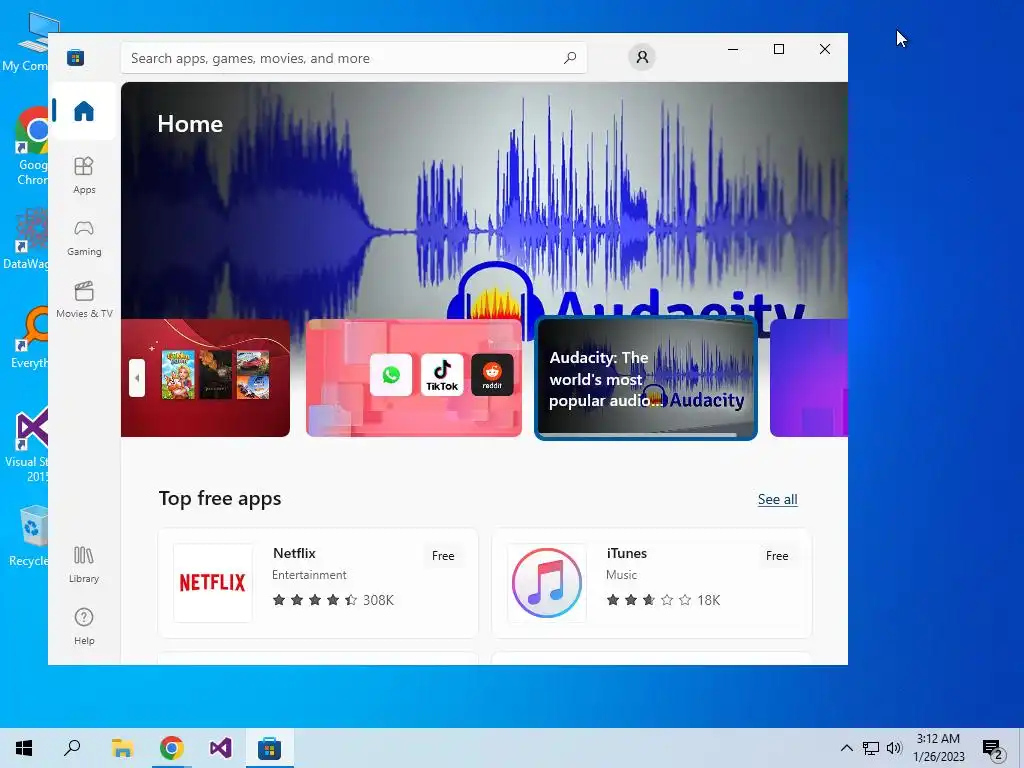Open File Explorer from taskbar
Screen dimensions: 1024x768
[x=122, y=748]
